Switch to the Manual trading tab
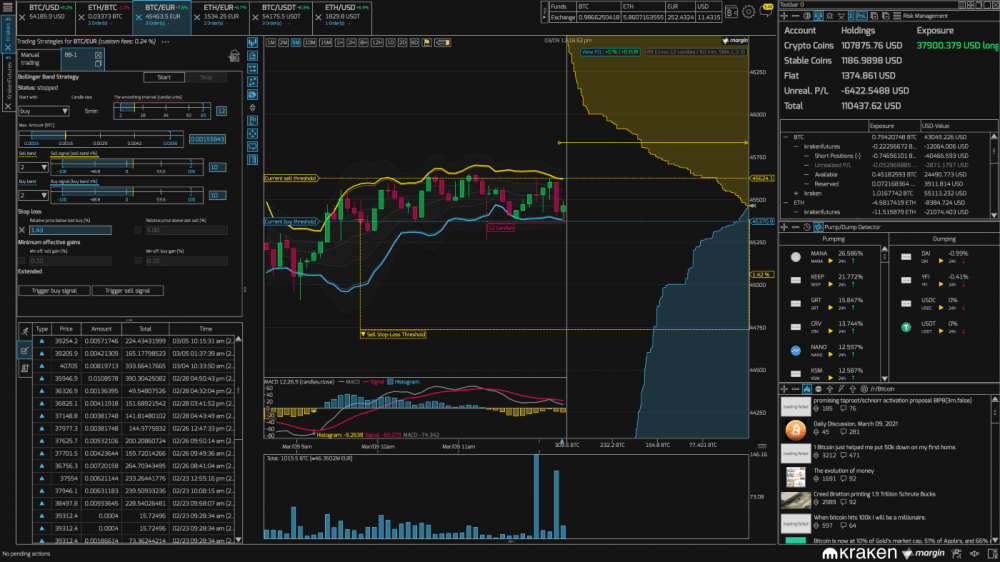 pyautogui.click(x=31, y=59)
